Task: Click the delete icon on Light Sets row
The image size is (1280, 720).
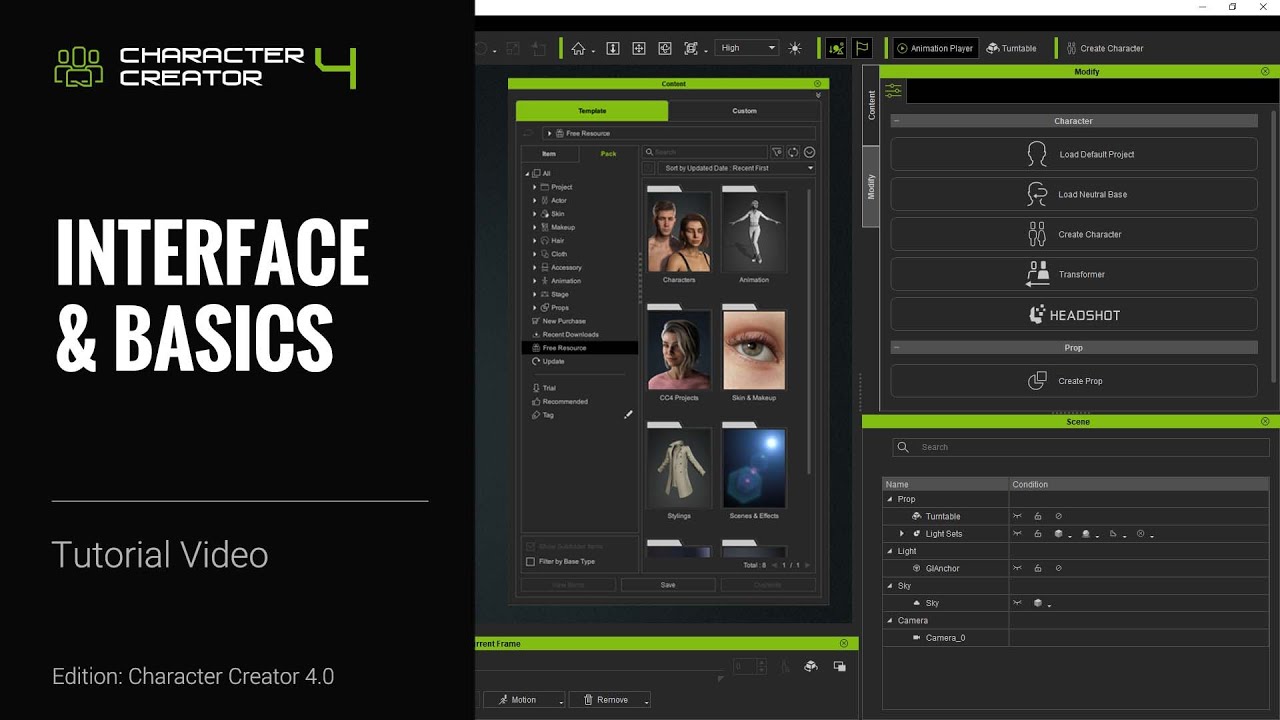Action: coord(1141,534)
